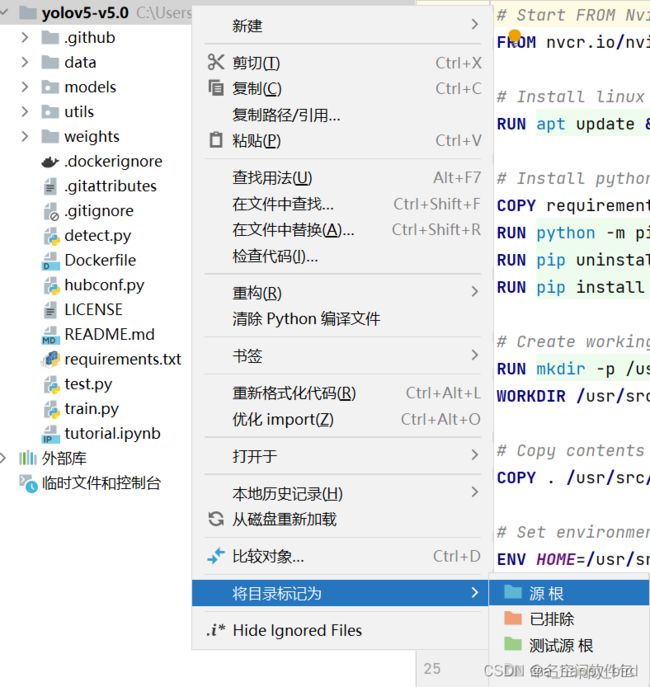Select the test.py file
This screenshot has height=687, width=650.
[x=88, y=384]
